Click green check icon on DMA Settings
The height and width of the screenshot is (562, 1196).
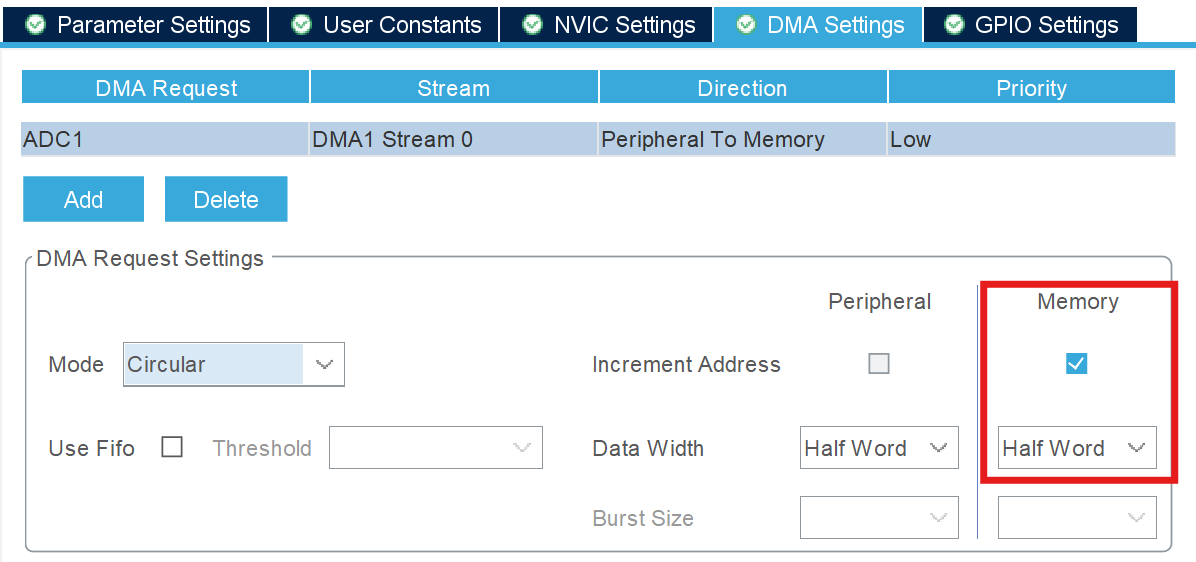(x=746, y=24)
